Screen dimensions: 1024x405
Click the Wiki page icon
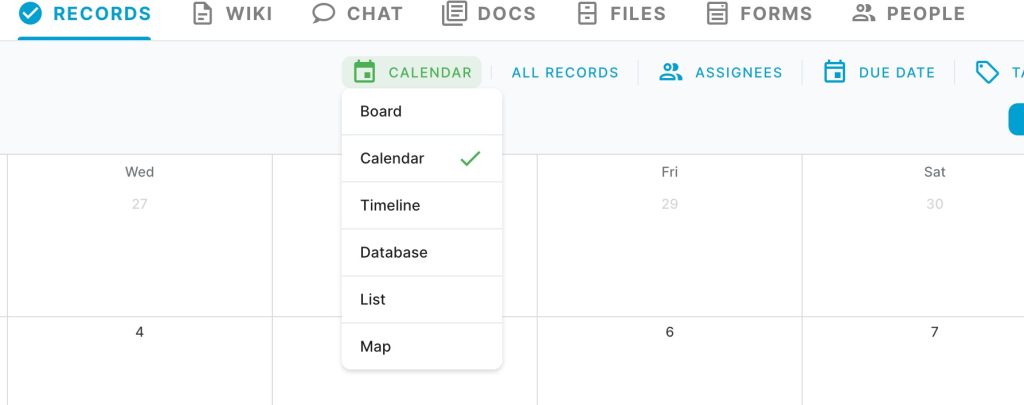point(202,13)
